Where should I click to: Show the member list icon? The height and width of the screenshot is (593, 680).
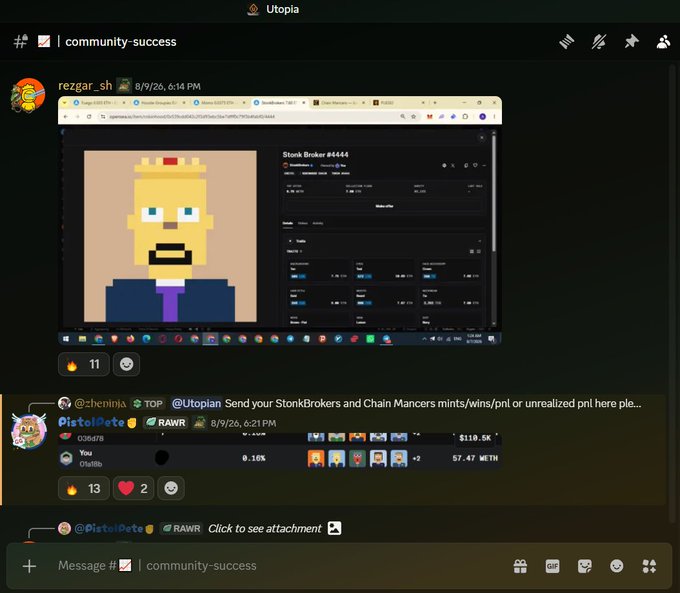[x=664, y=42]
